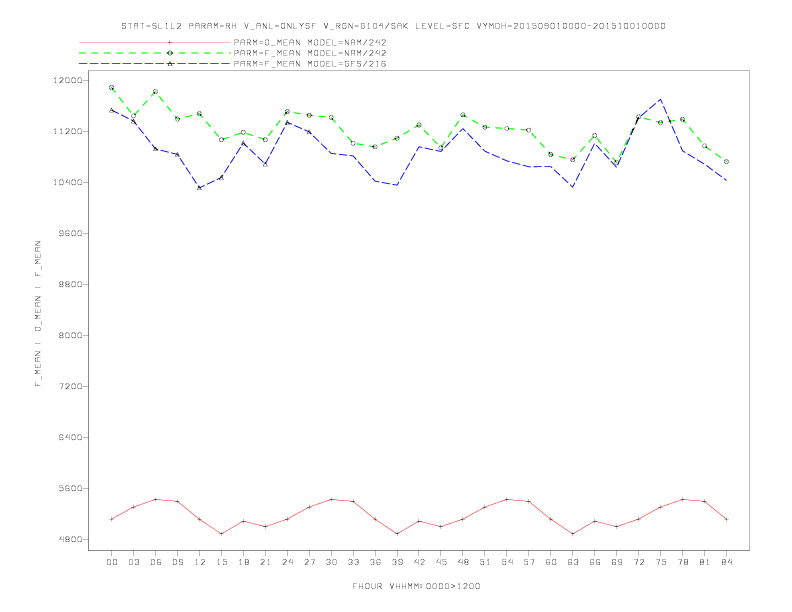This screenshot has width=792, height=612.
Task: Click forecast hour 51 on the x-axis
Action: [485, 562]
